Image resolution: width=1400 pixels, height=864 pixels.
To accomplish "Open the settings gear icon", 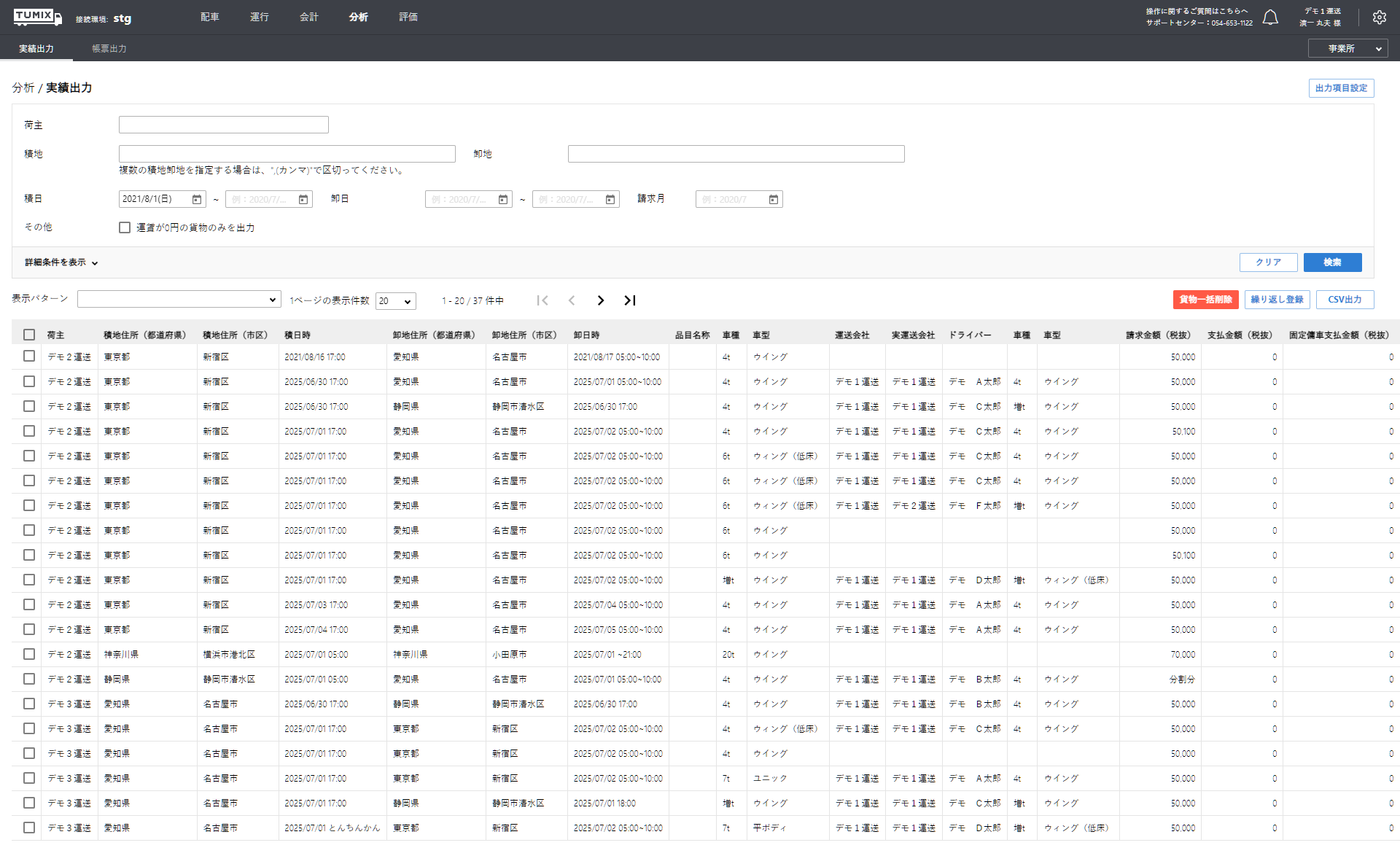I will (x=1379, y=17).
